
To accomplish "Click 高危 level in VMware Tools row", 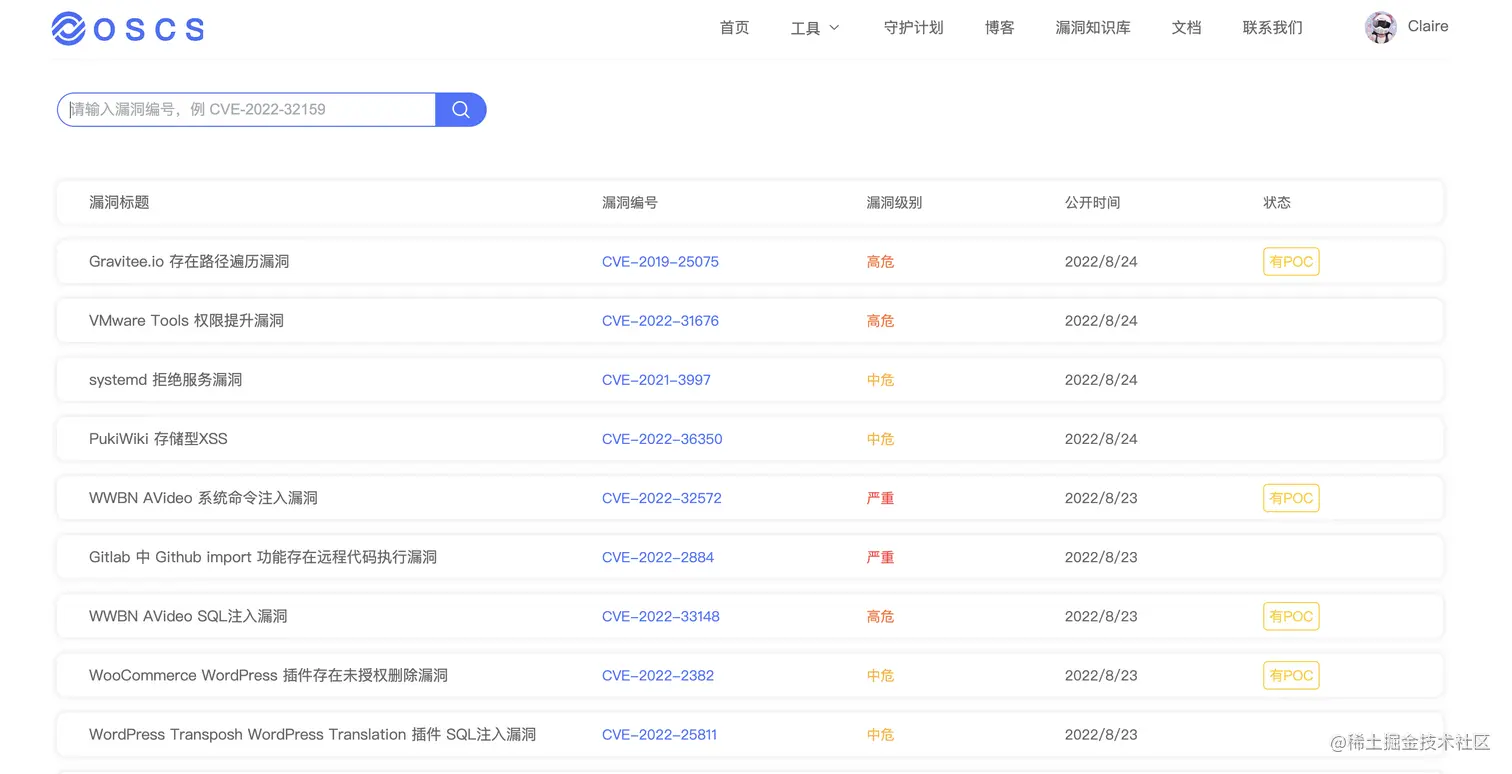I will point(880,321).
